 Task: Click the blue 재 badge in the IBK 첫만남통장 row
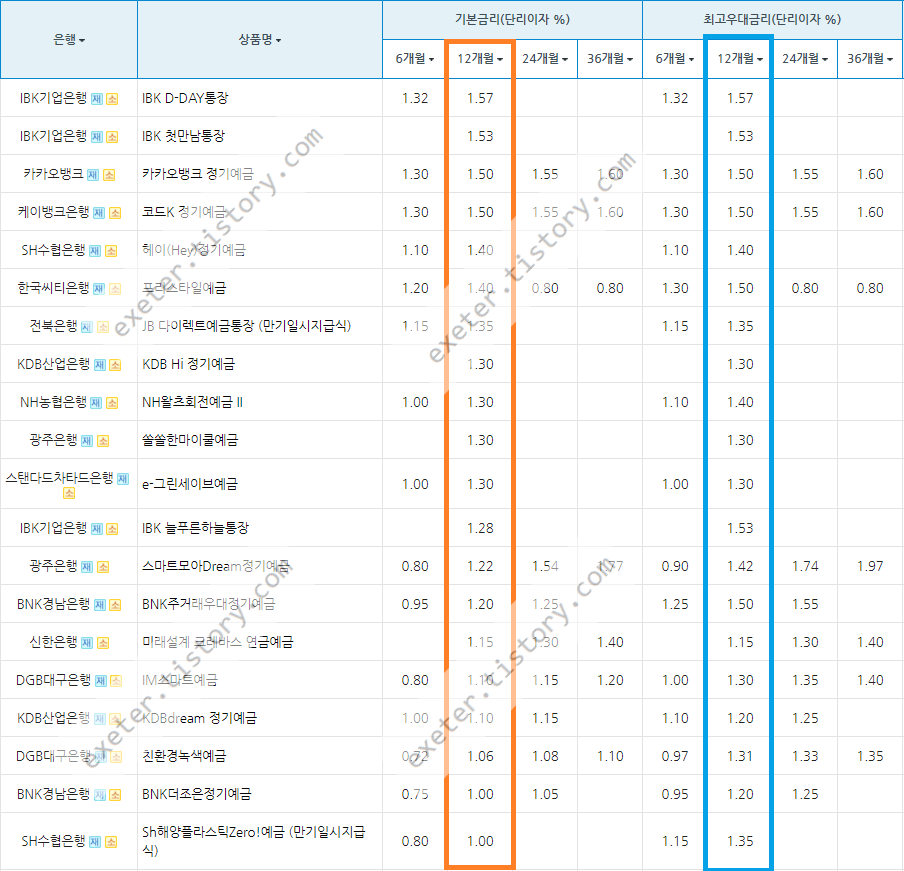pos(97,137)
